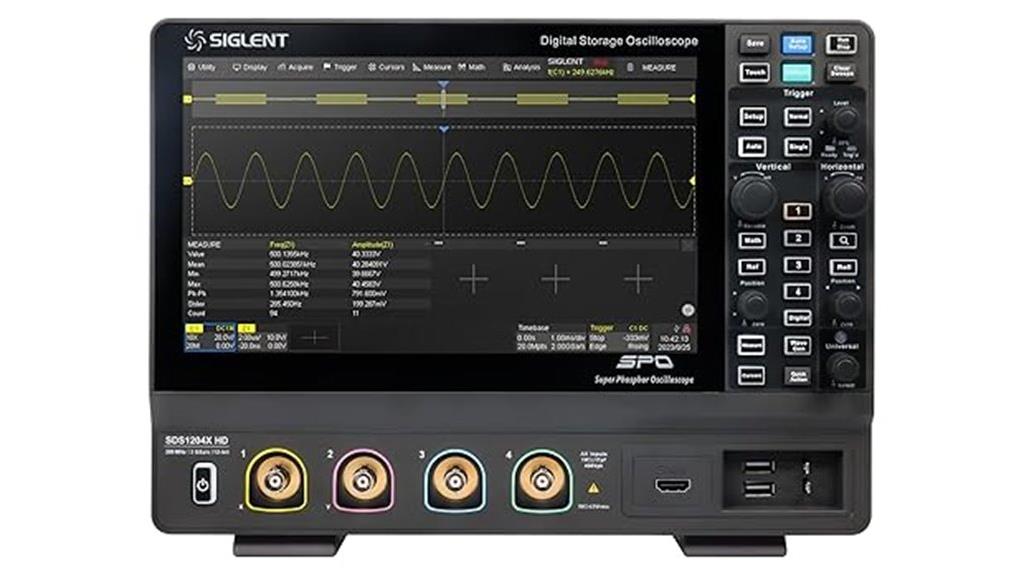Screen dimensions: 1024x575
Task: Toggle the Run/Stop button
Action: point(841,44)
